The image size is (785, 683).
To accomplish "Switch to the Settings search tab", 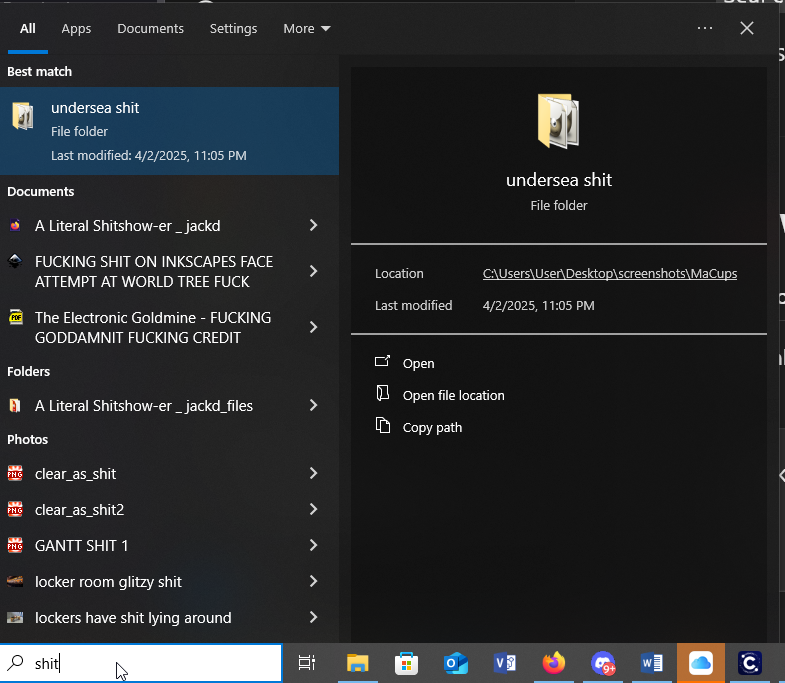I will point(233,29).
